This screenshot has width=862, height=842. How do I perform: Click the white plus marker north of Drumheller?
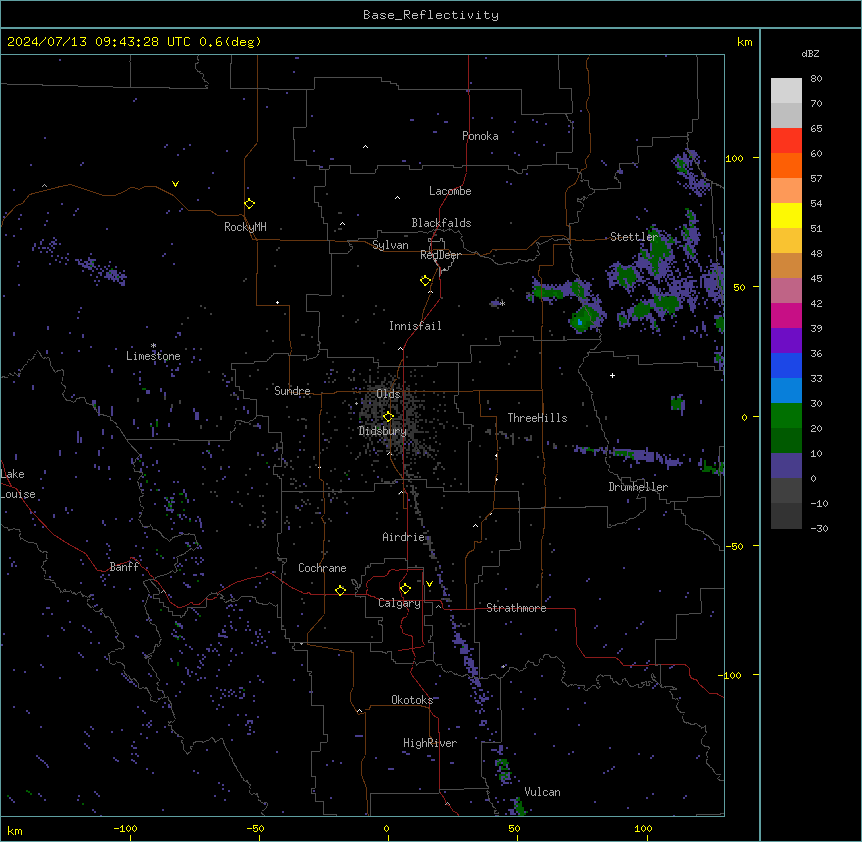click(612, 375)
